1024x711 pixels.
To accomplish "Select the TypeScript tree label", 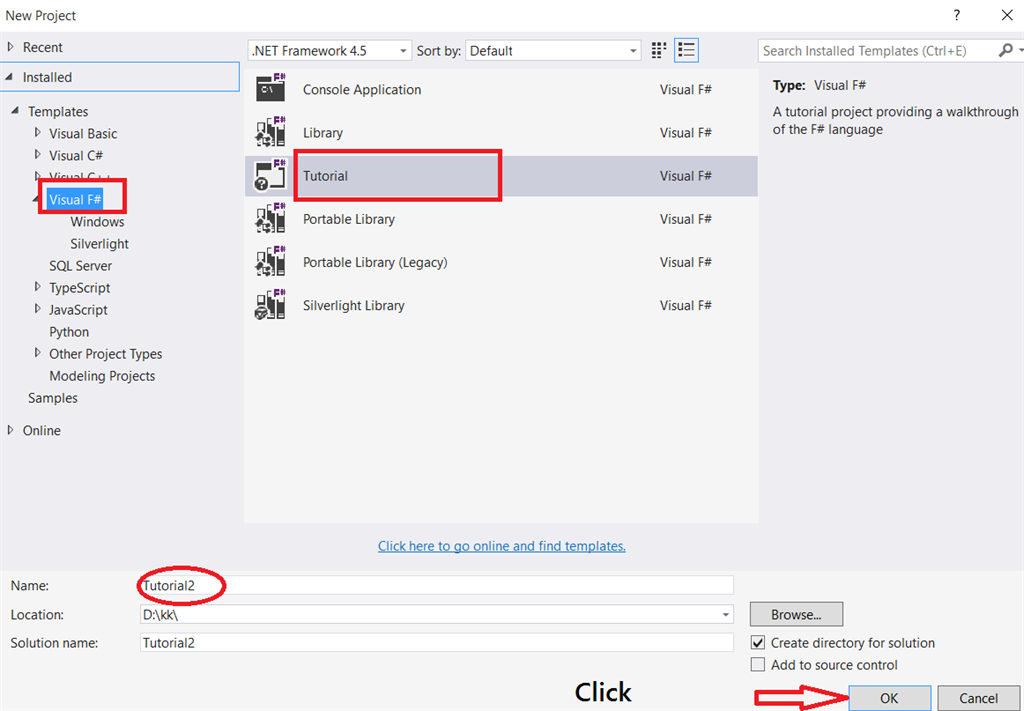I will (x=80, y=288).
